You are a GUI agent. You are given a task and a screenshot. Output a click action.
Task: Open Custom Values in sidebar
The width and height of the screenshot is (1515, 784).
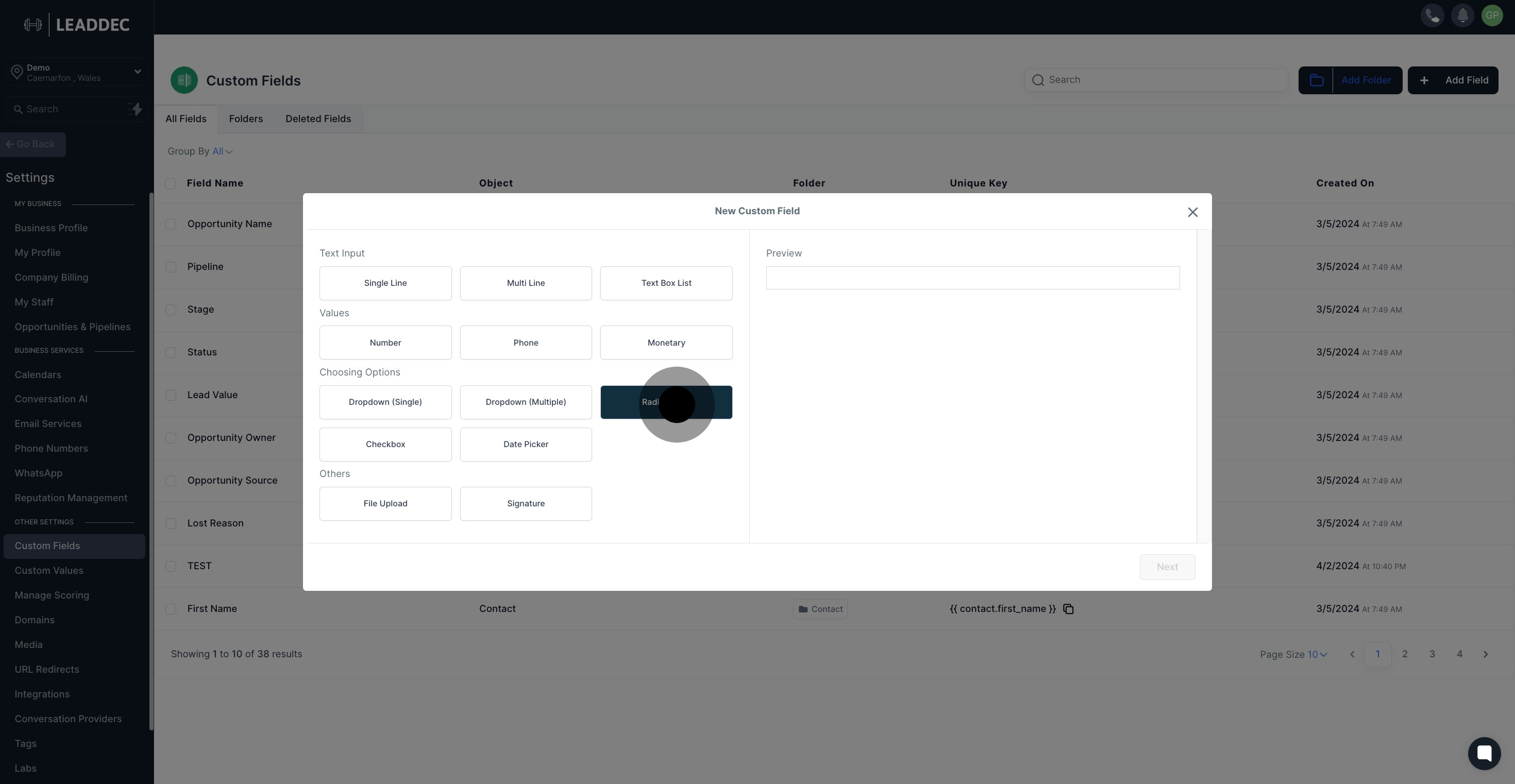point(49,571)
